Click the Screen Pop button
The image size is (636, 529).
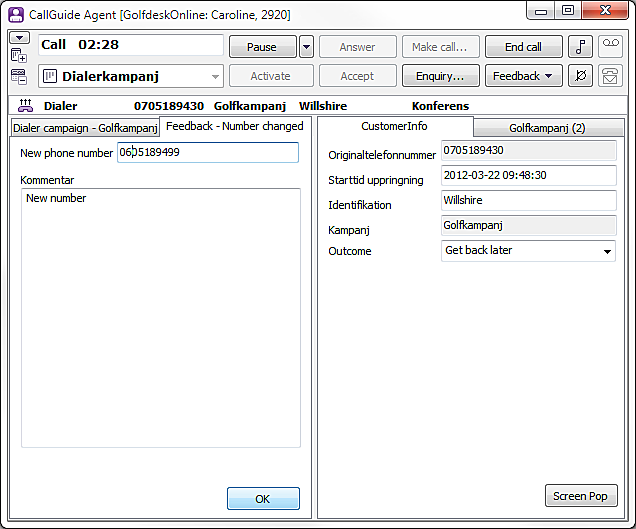581,495
